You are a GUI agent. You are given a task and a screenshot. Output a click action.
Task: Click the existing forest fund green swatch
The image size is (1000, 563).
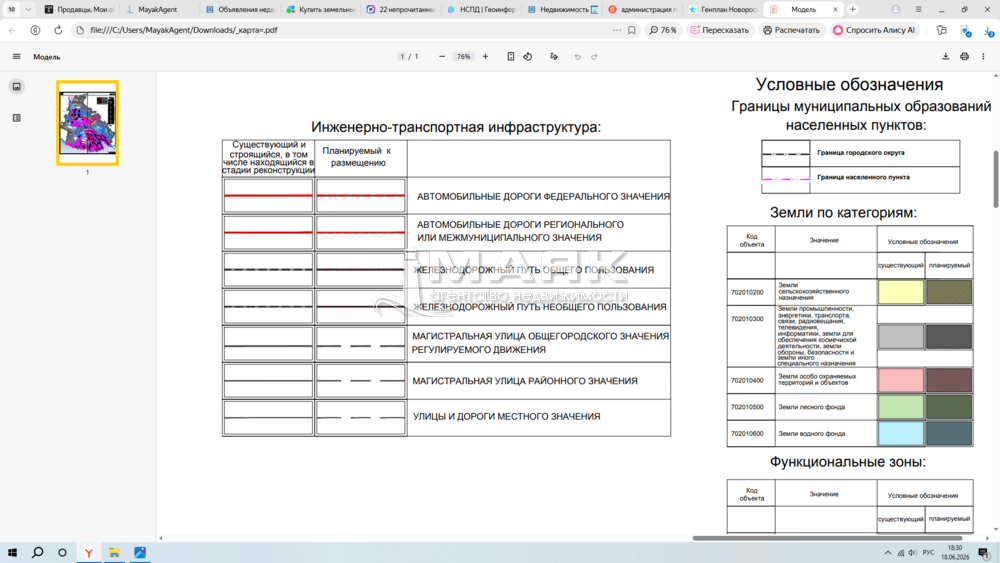coord(901,407)
